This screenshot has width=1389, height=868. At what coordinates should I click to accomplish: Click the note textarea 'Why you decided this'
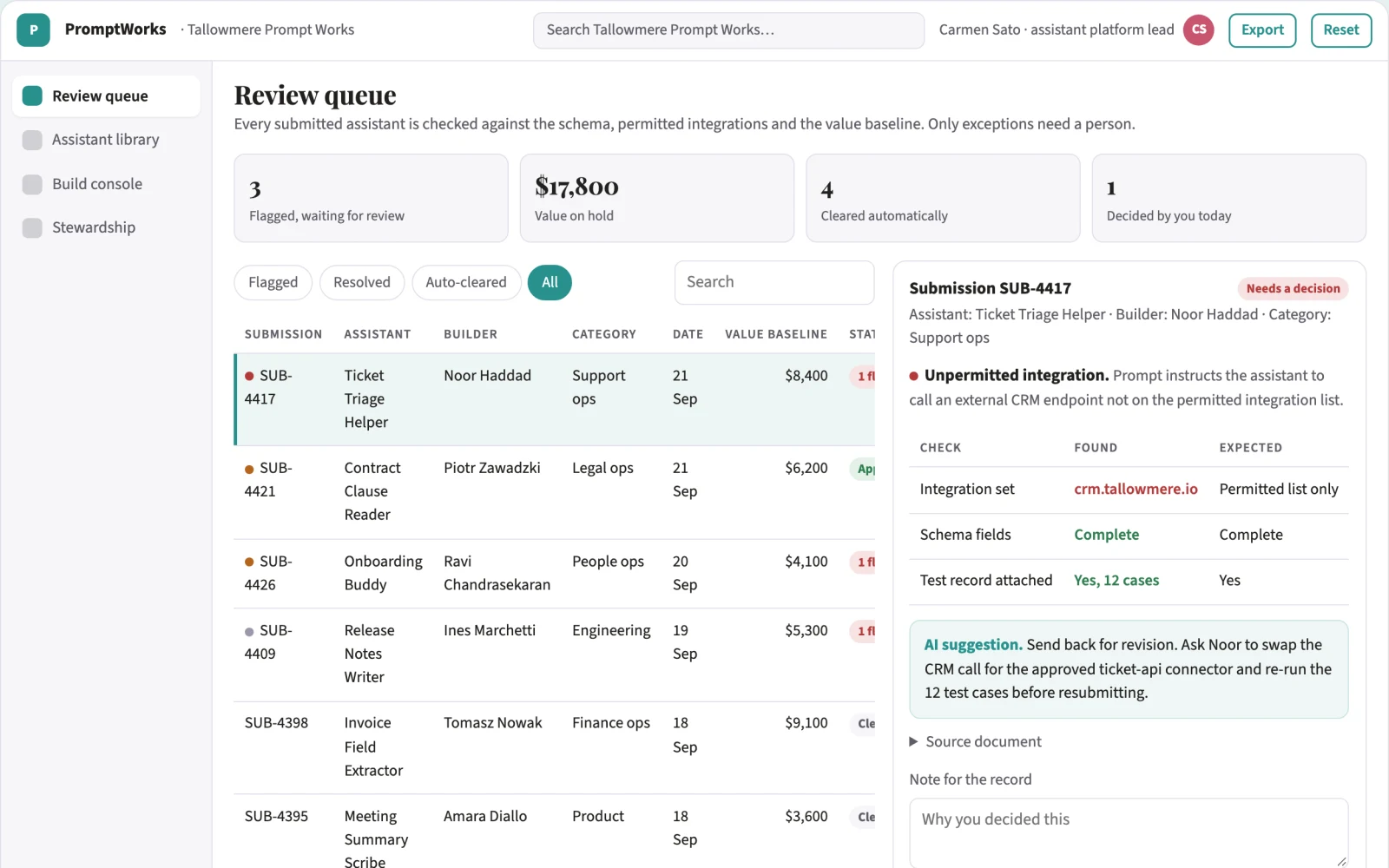tap(1129, 832)
